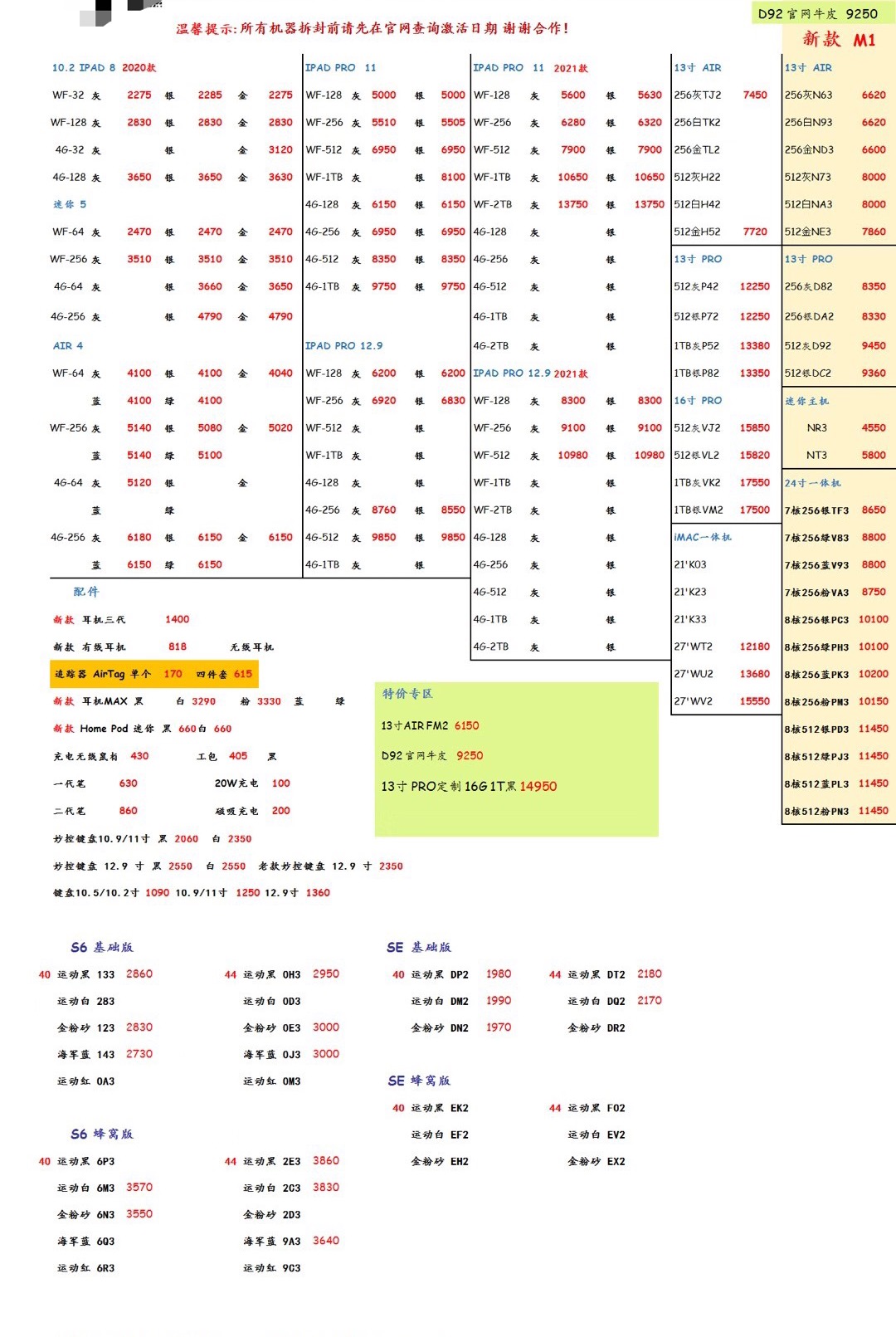
Task: Select price 2170 beside 运动白 DQ2
Action: coord(650,1000)
